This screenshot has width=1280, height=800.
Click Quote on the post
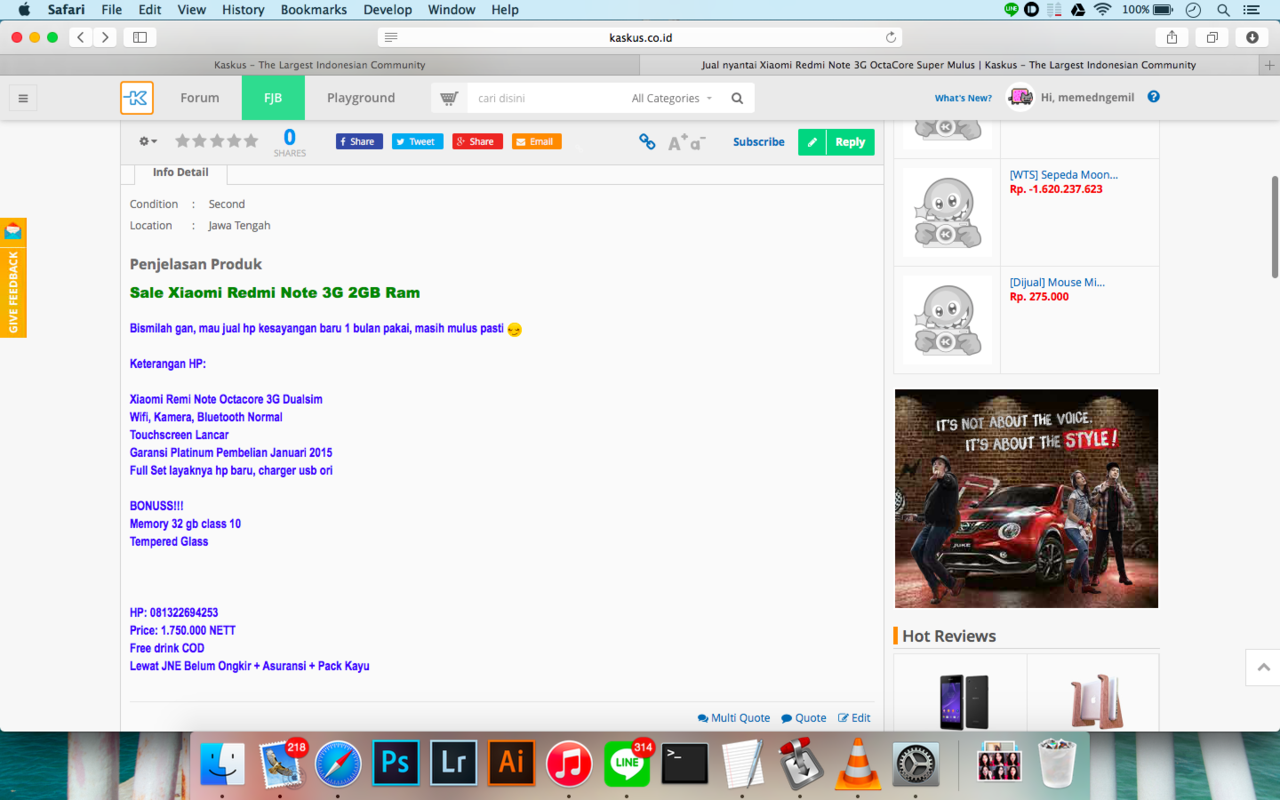click(804, 718)
